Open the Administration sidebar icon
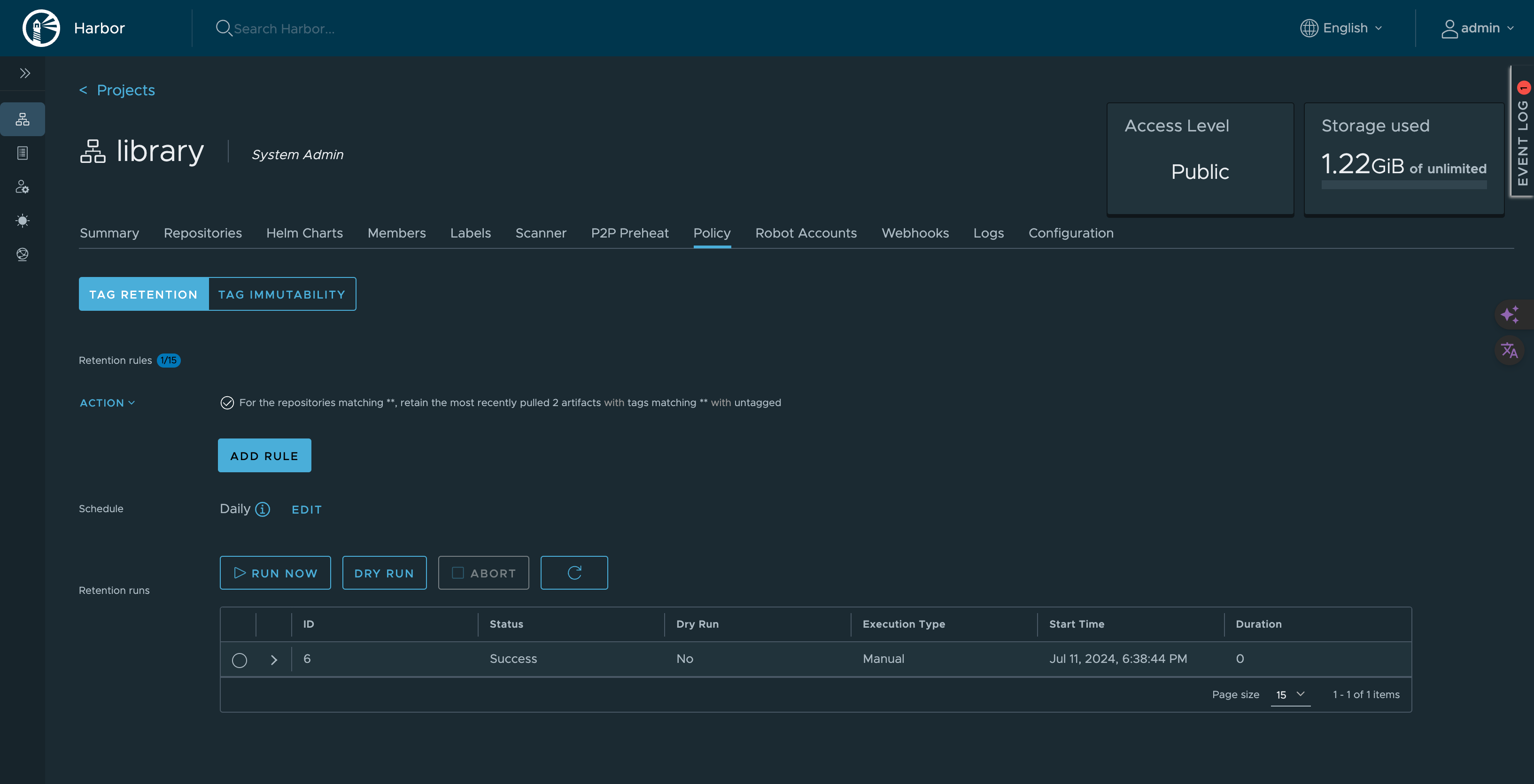Image resolution: width=1534 pixels, height=784 pixels. click(23, 187)
